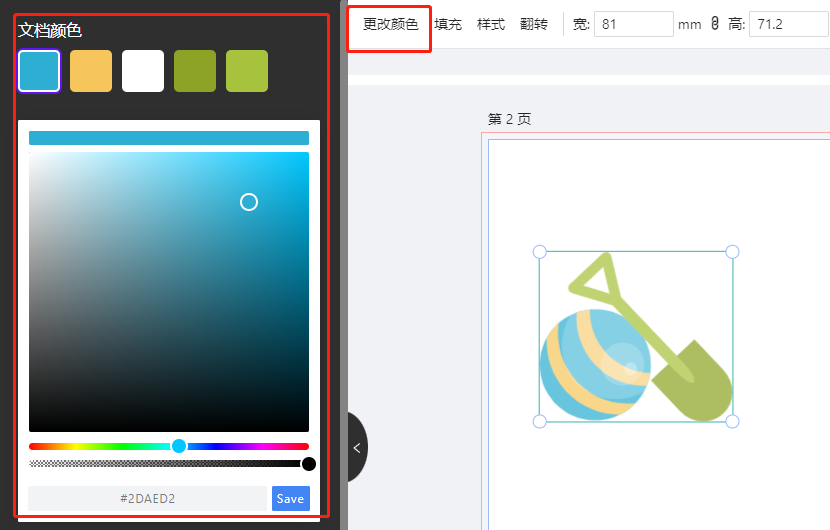Select the olive green document color swatch
The image size is (830, 530).
click(195, 71)
